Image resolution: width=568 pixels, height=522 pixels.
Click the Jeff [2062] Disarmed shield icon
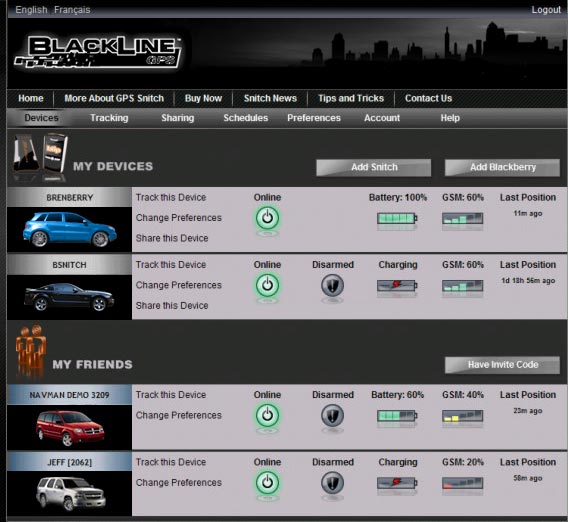(333, 483)
